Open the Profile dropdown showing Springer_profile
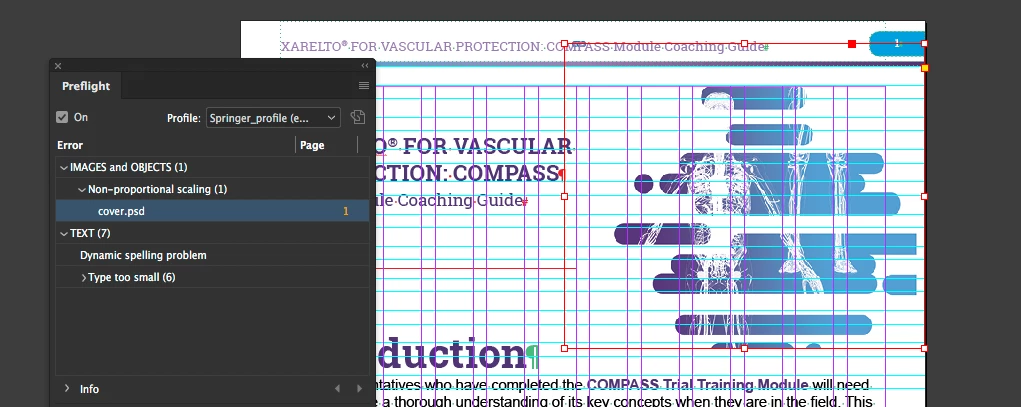The width and height of the screenshot is (1021, 407). (273, 118)
